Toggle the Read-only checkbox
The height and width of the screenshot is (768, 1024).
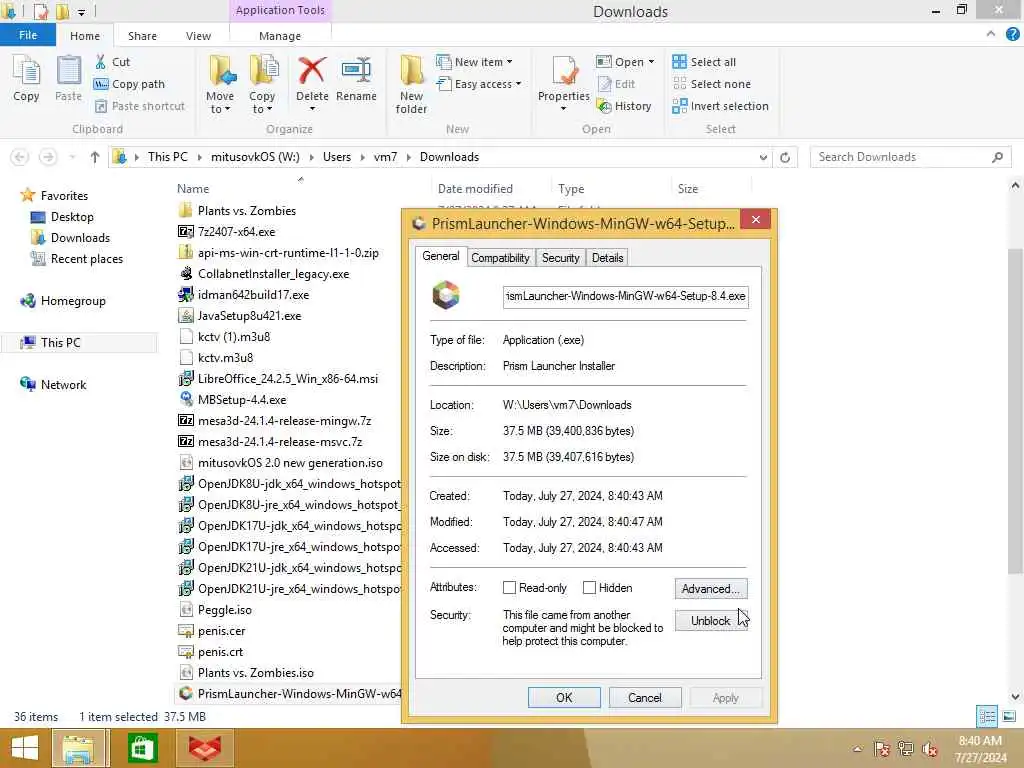point(509,588)
